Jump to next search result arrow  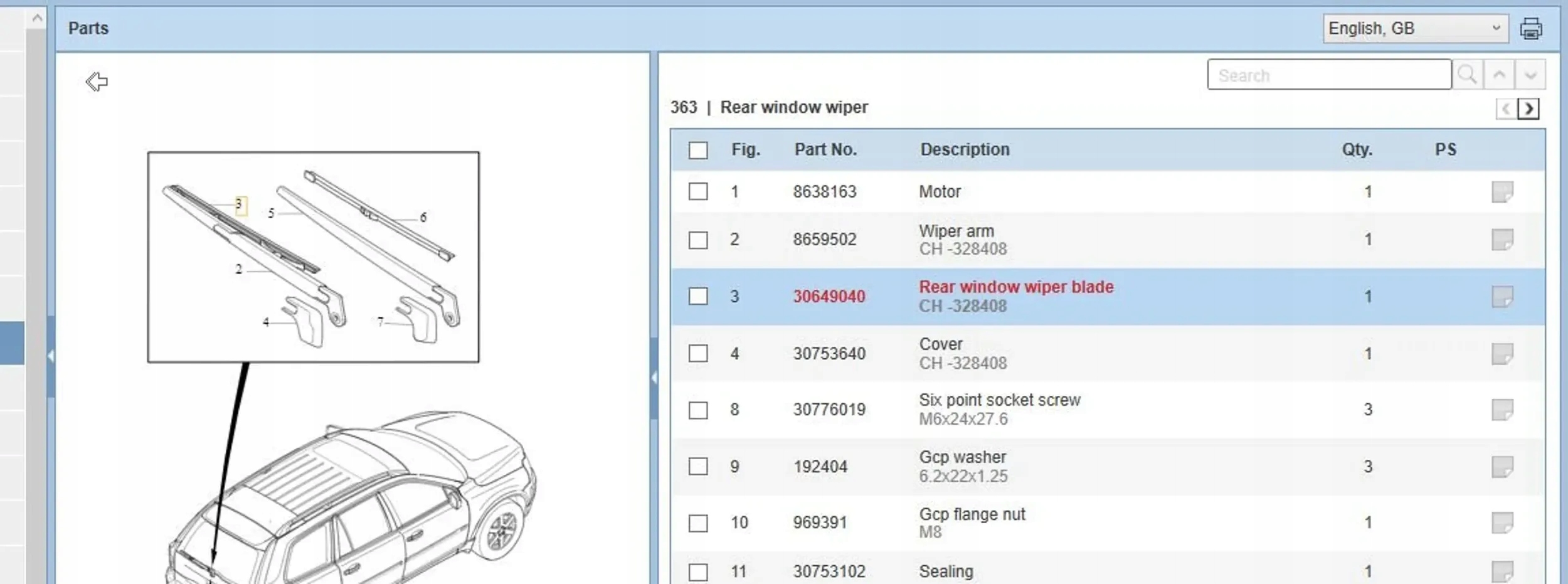pyautogui.click(x=1530, y=75)
